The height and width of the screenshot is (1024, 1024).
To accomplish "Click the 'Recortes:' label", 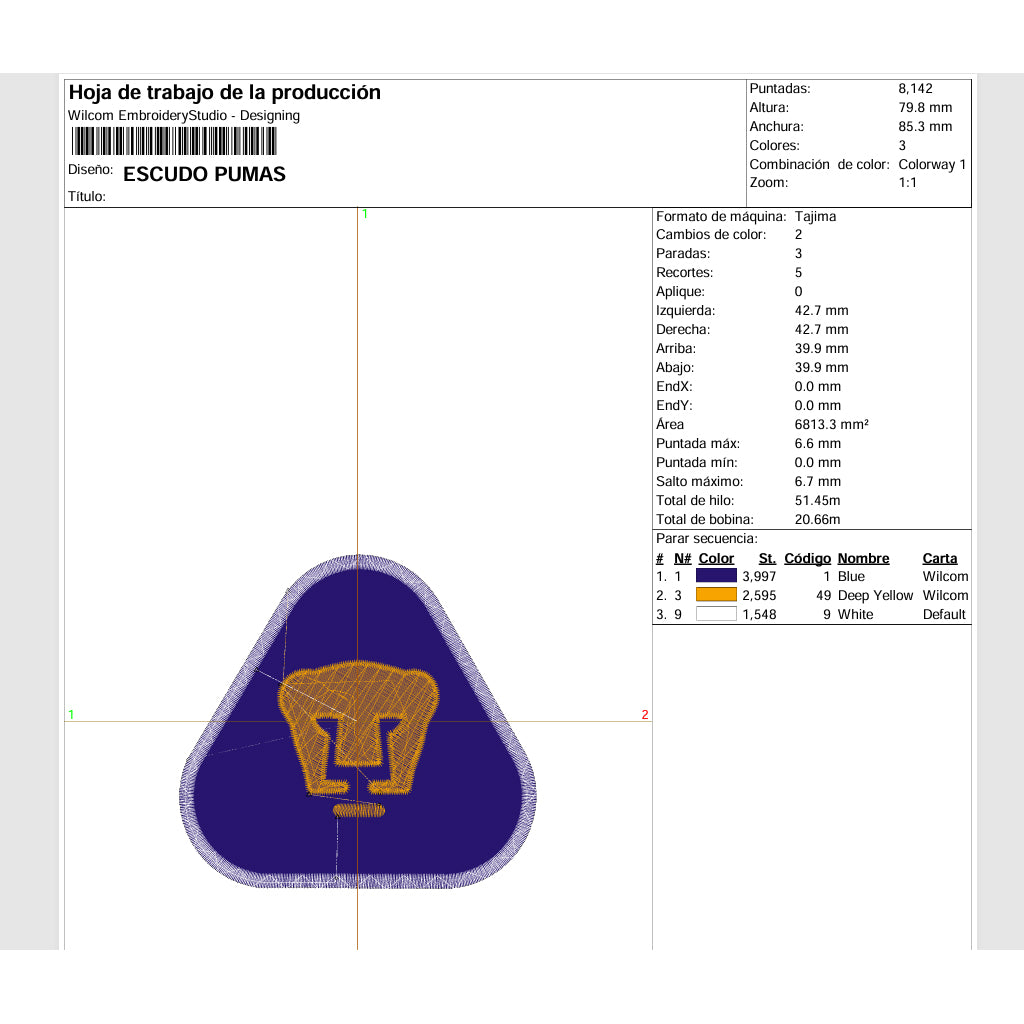I will [684, 272].
